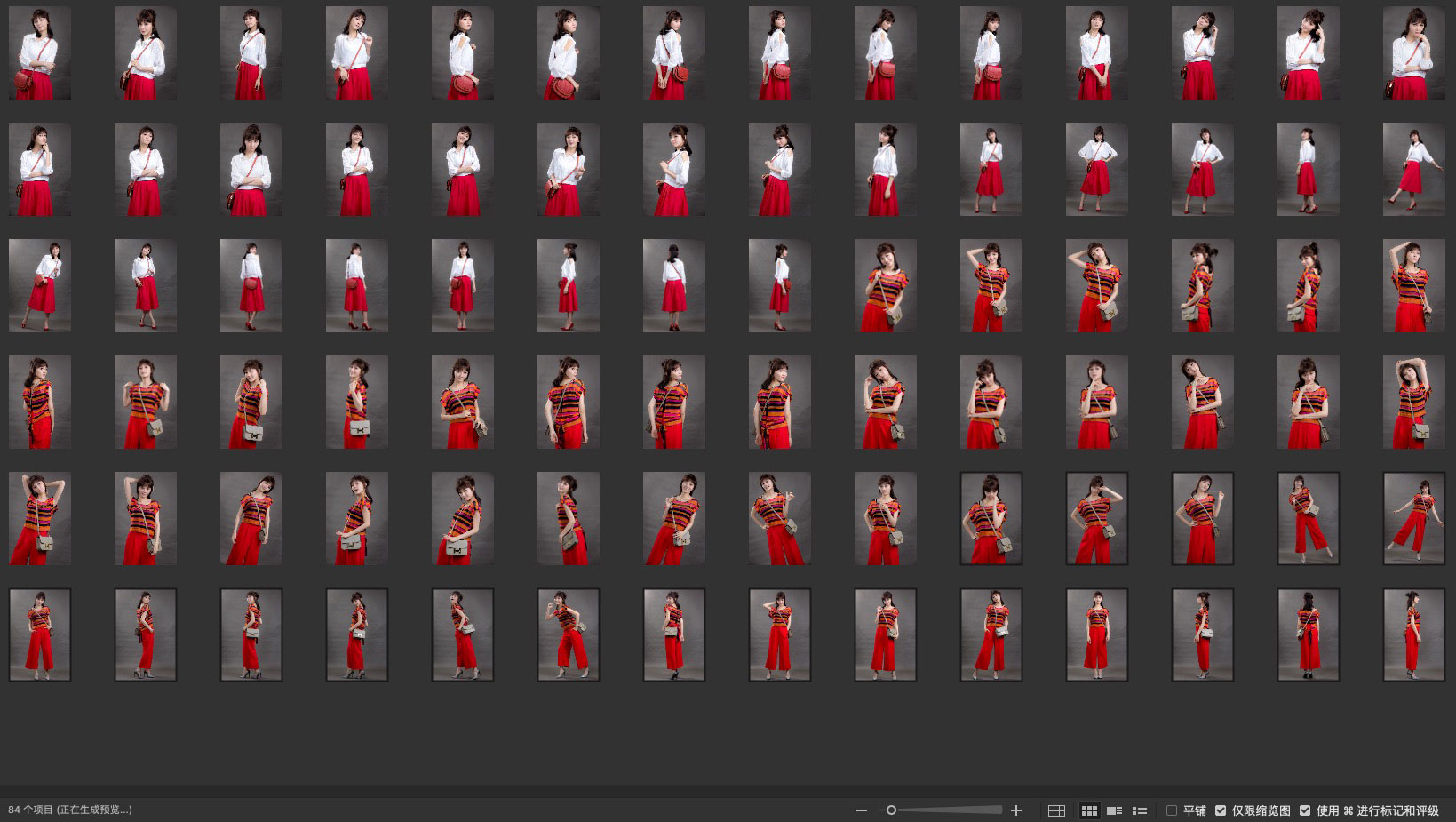Click the lock thumbnail grid icon
This screenshot has height=822, width=1456.
pos(1056,810)
